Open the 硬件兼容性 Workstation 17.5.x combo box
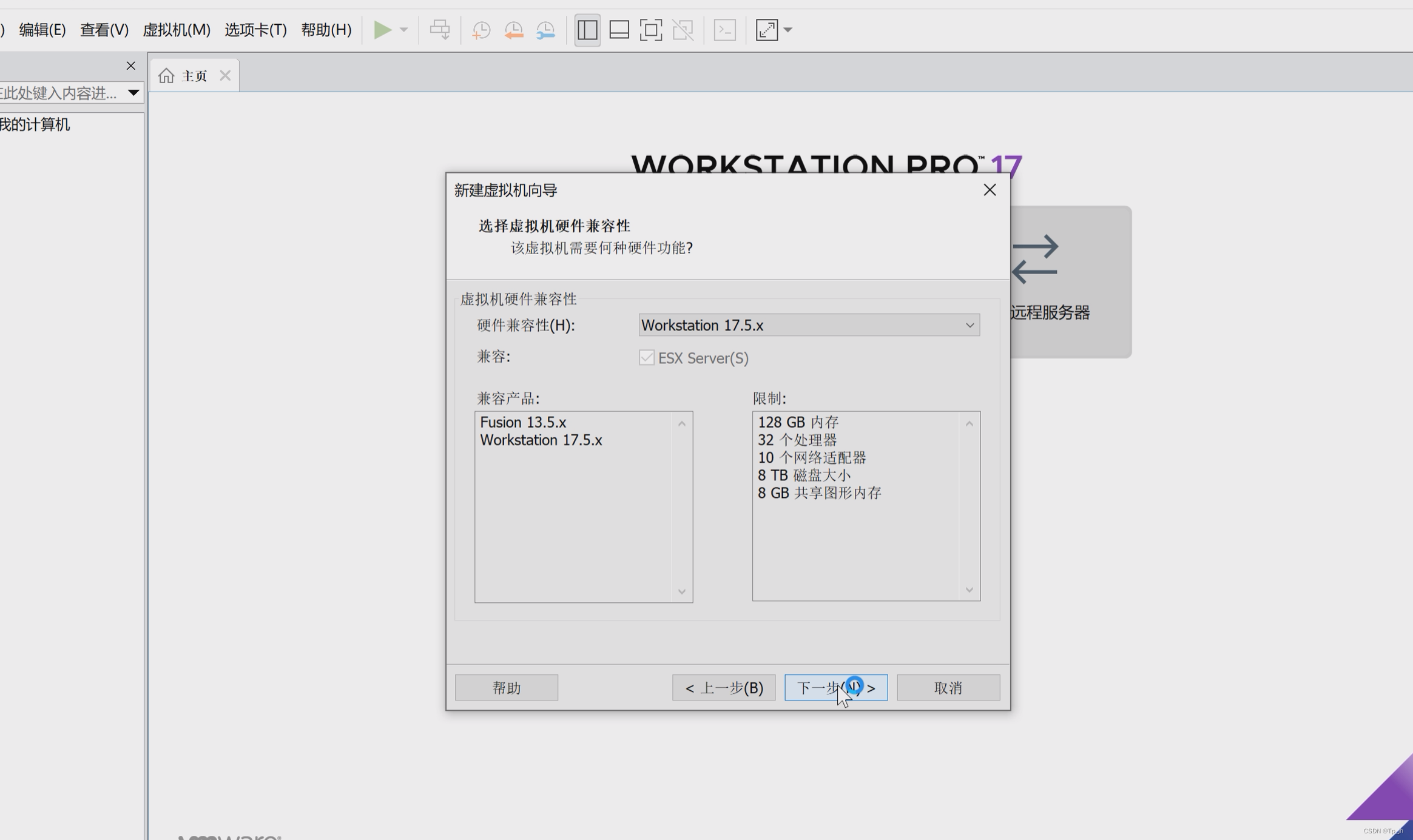 point(809,325)
